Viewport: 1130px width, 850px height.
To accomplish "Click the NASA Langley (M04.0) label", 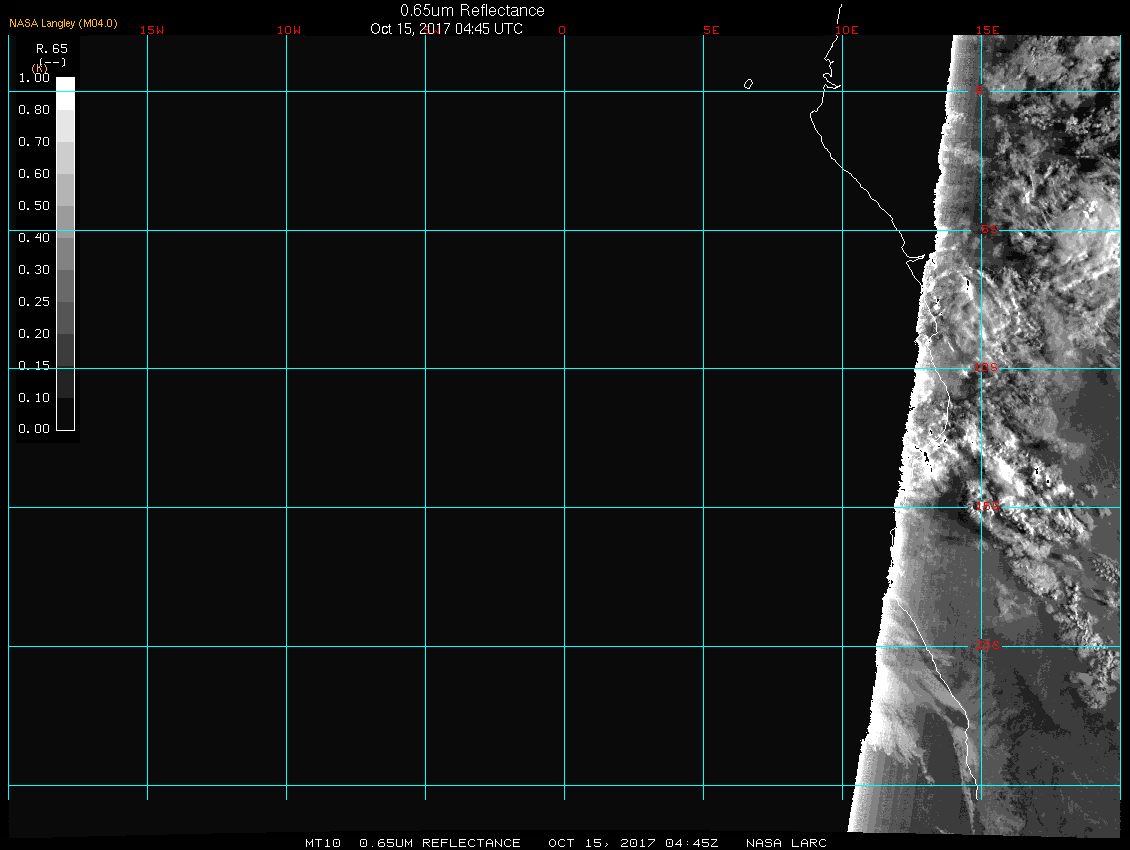I will [63, 22].
